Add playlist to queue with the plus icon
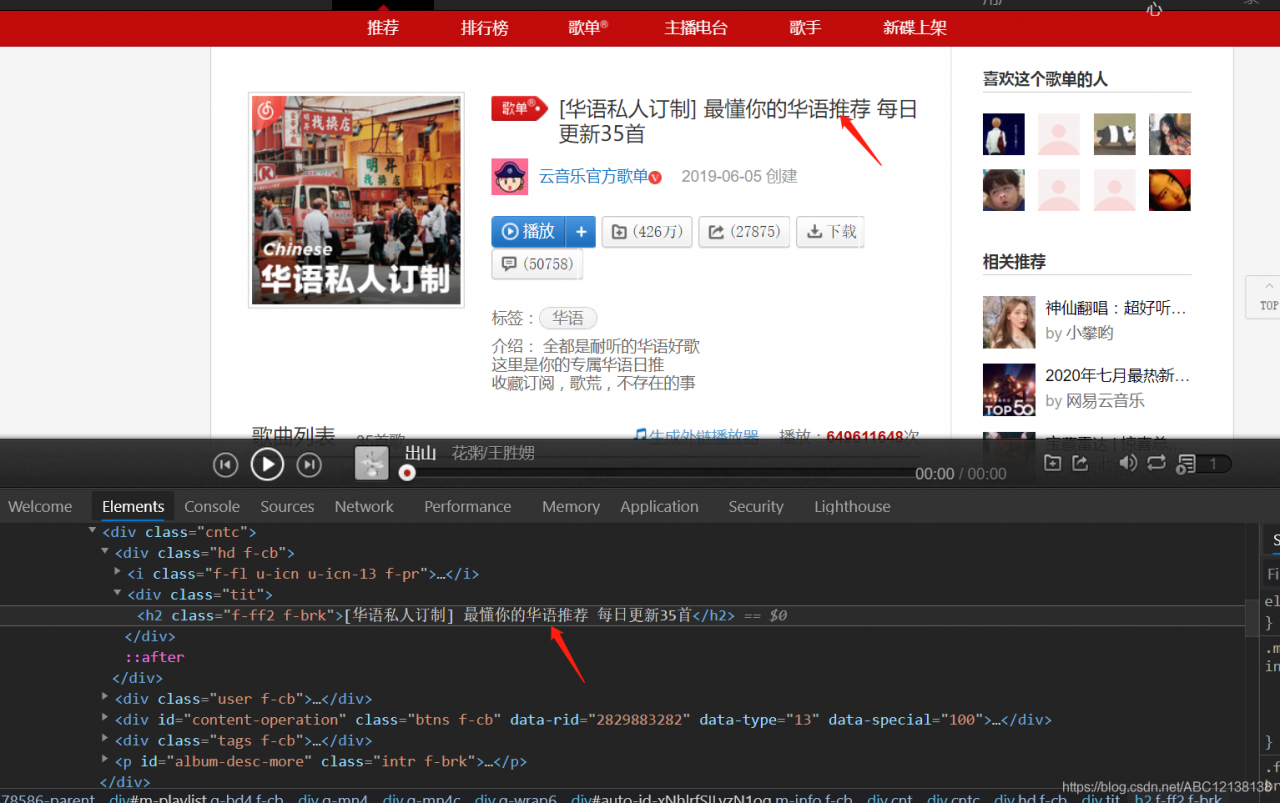The image size is (1280, 803). pyautogui.click(x=580, y=231)
